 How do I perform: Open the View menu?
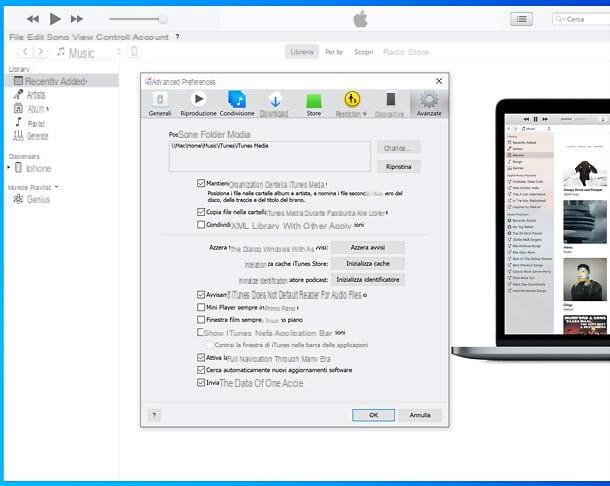click(82, 37)
